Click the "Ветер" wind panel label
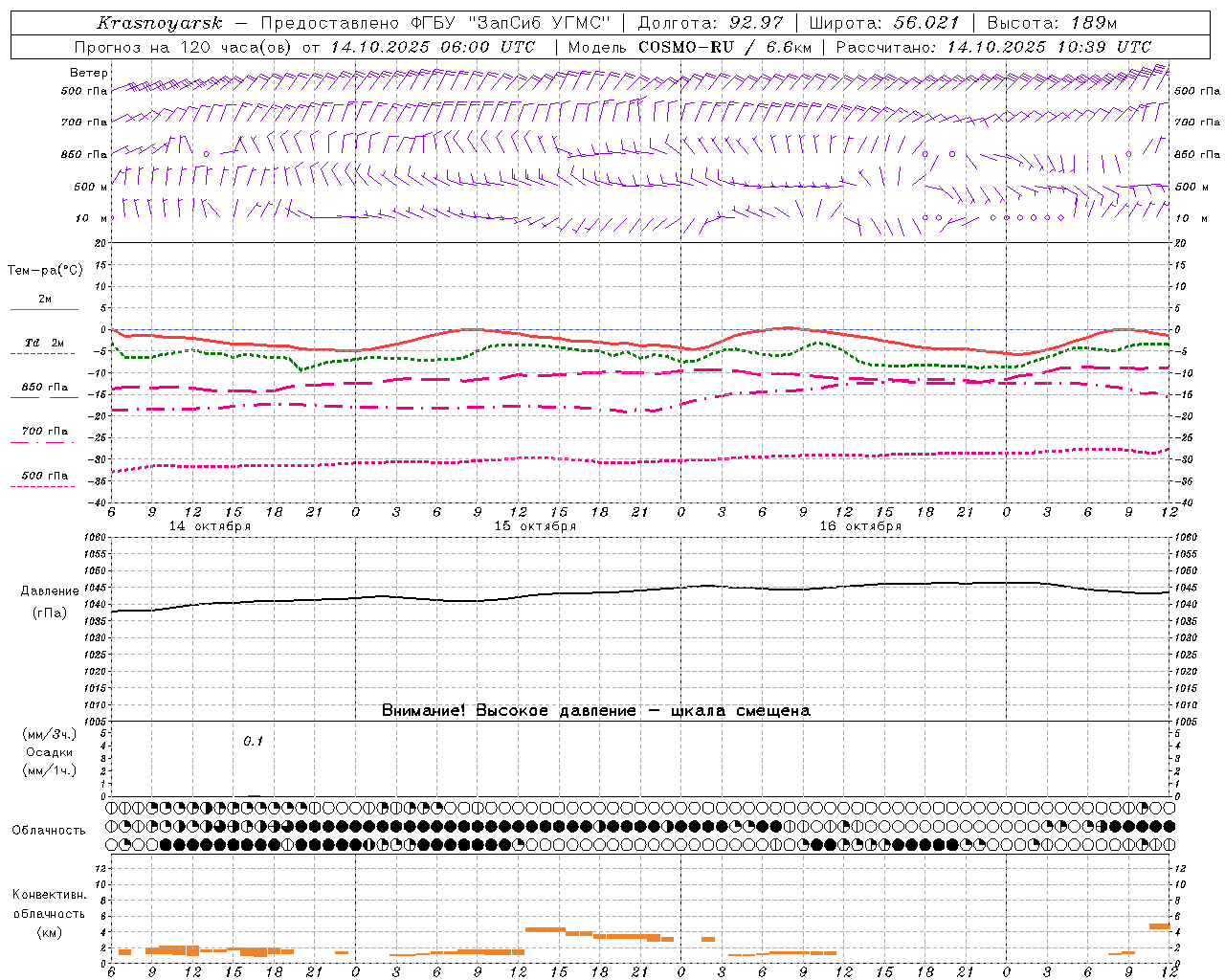Screen dimensions: 1225x980 tap(89, 73)
